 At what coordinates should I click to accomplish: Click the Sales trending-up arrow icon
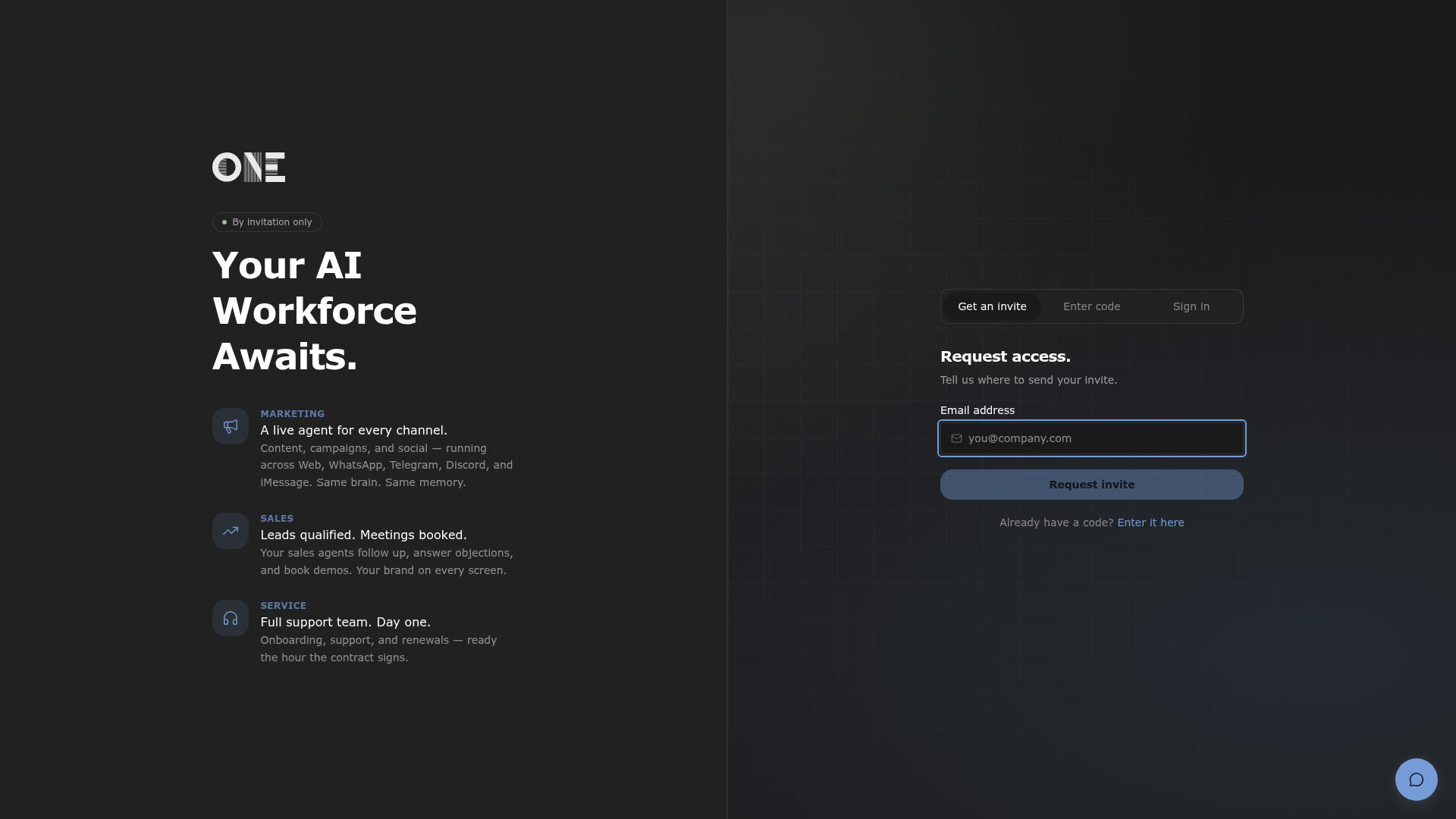click(231, 531)
